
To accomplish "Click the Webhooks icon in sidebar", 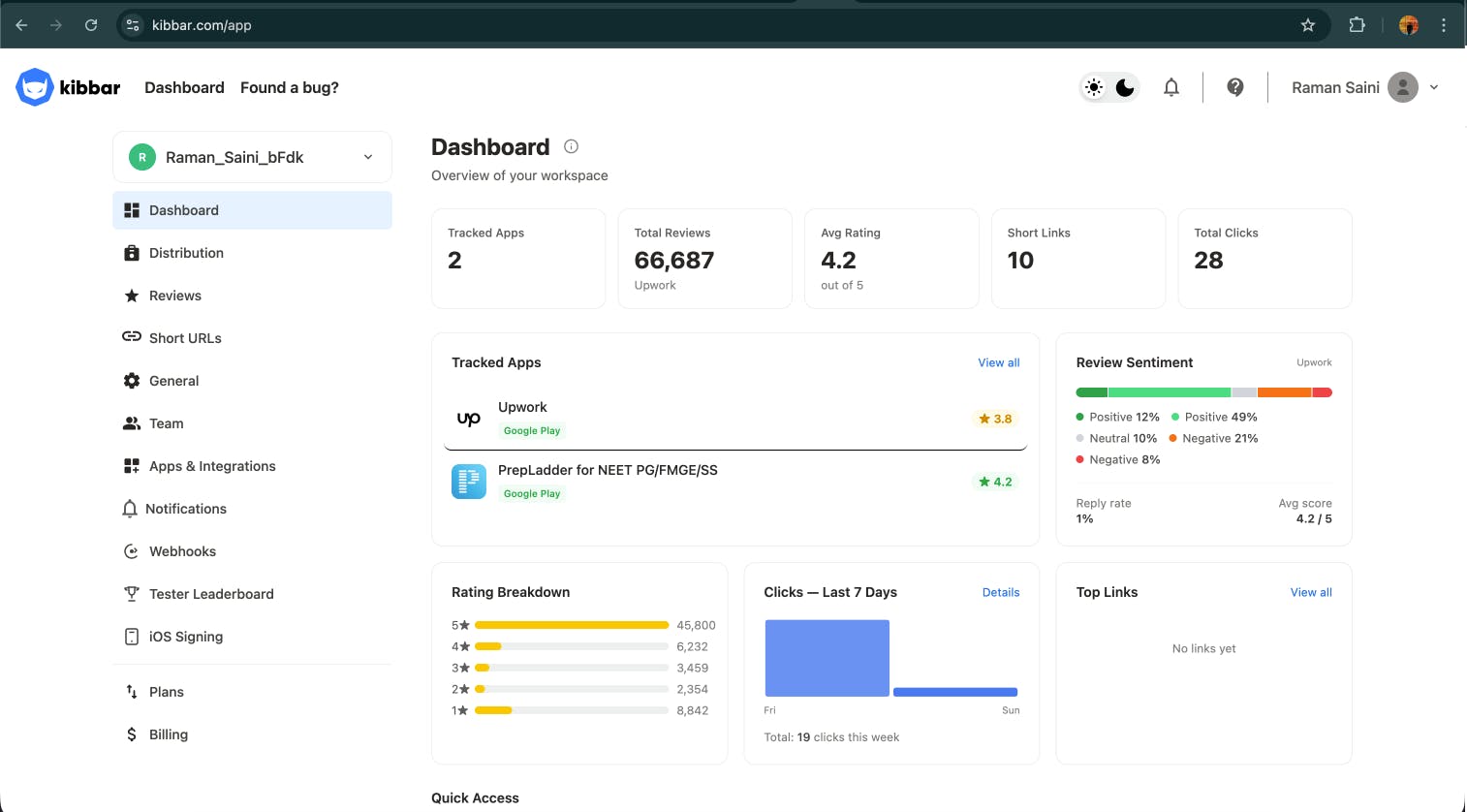I will point(132,551).
